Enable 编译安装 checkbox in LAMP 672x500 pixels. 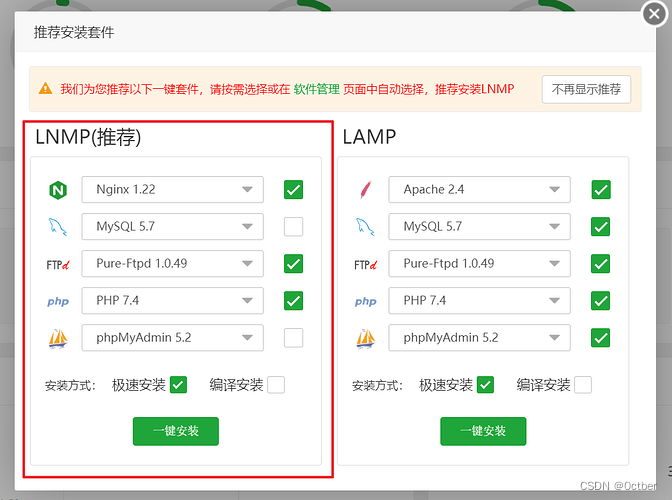[x=583, y=385]
